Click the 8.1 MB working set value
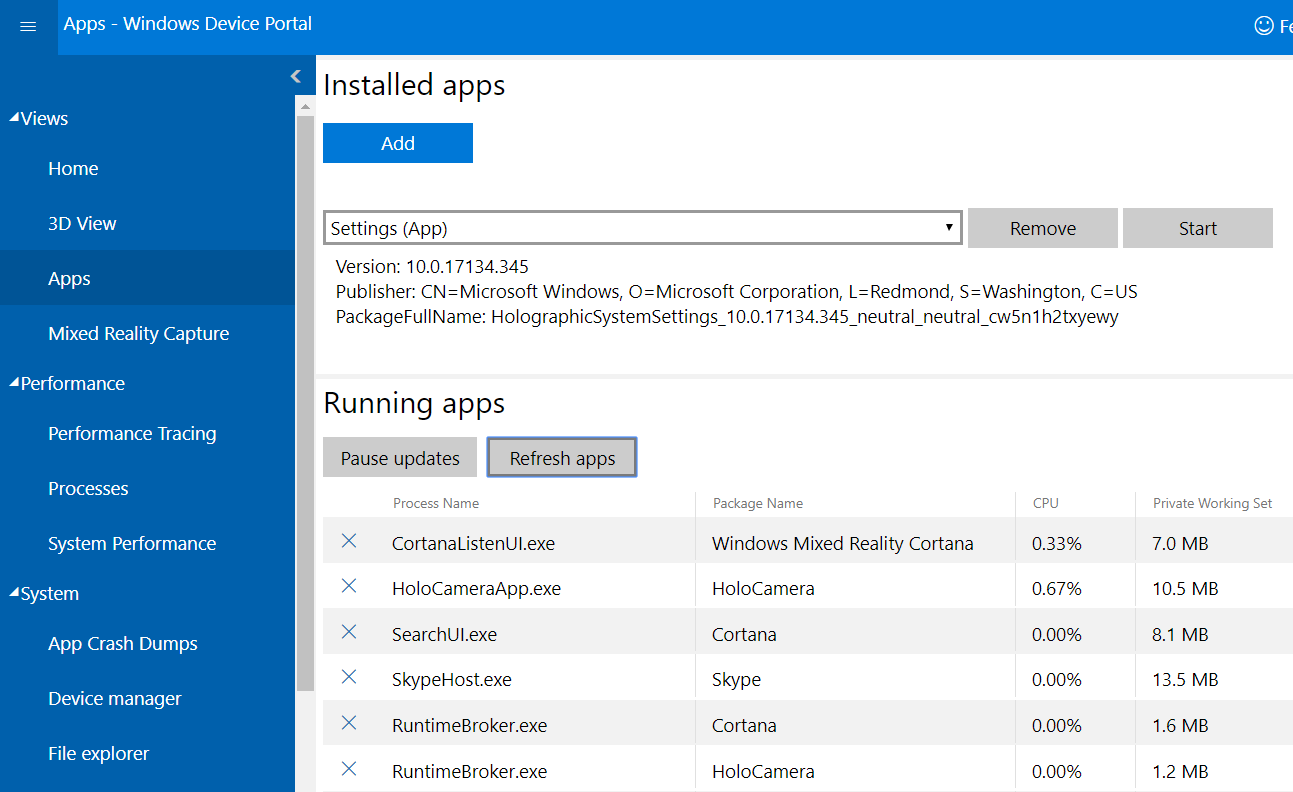Viewport: 1293px width, 792px height. click(1180, 635)
